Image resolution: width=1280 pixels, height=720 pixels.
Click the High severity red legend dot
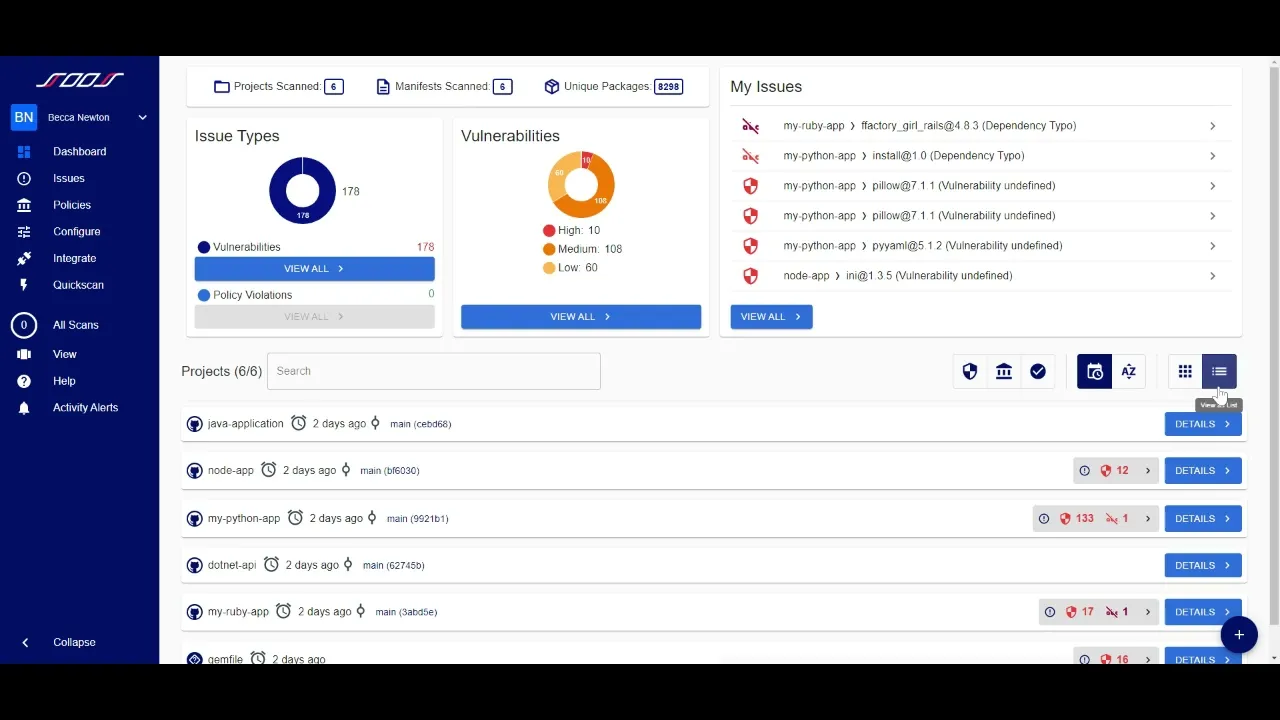[x=549, y=231]
